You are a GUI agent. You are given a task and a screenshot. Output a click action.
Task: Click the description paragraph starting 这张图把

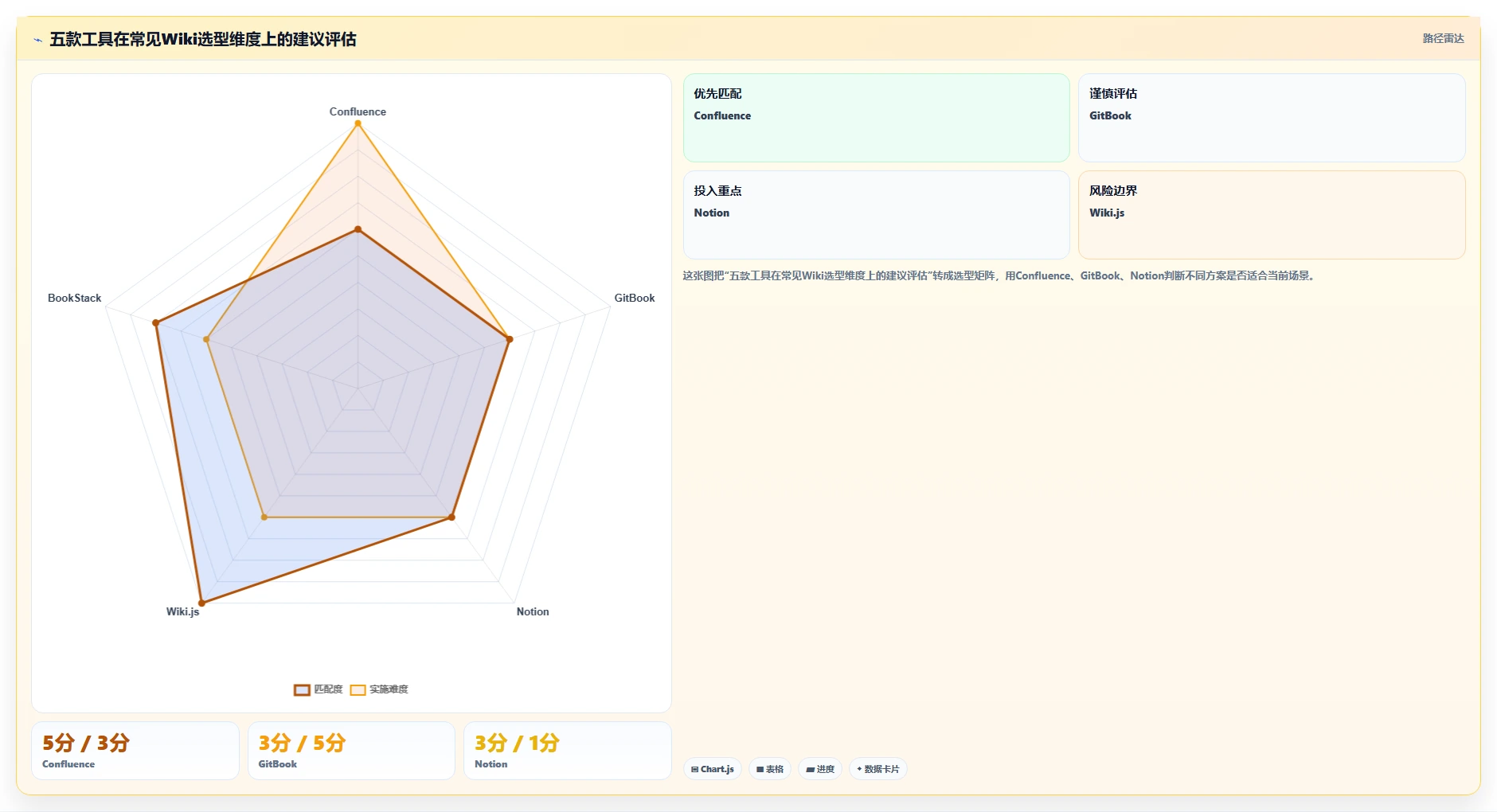point(1000,275)
